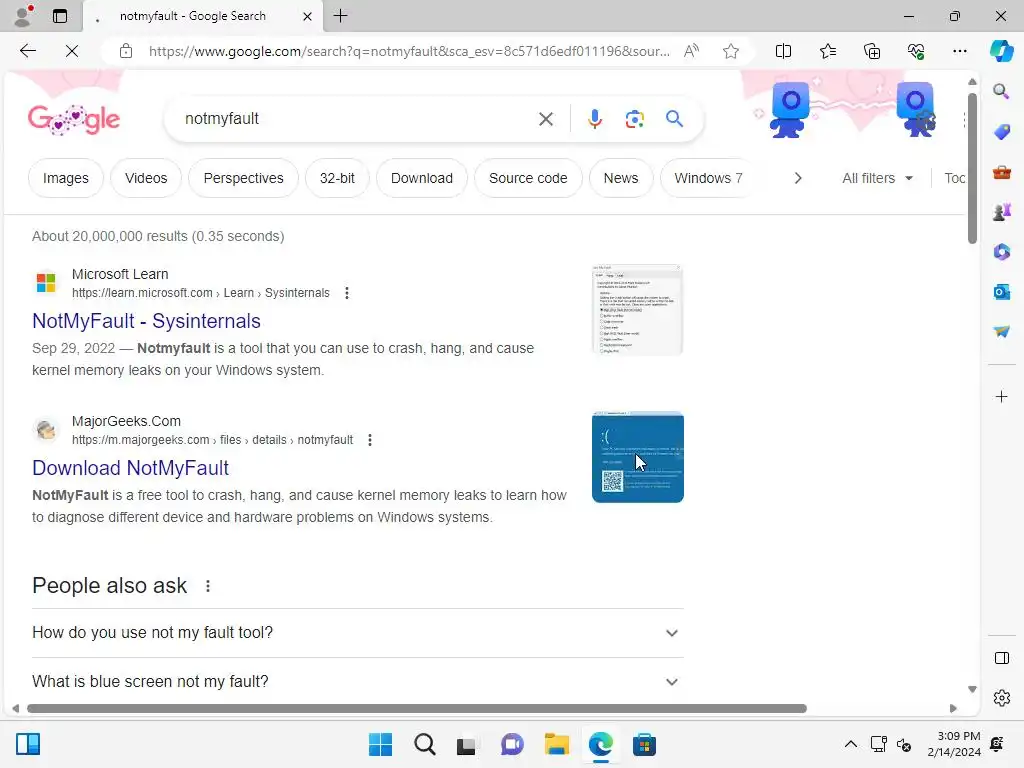Click the horizontal scrollbar thumb
Screen dimensions: 1024x768
click(x=417, y=709)
